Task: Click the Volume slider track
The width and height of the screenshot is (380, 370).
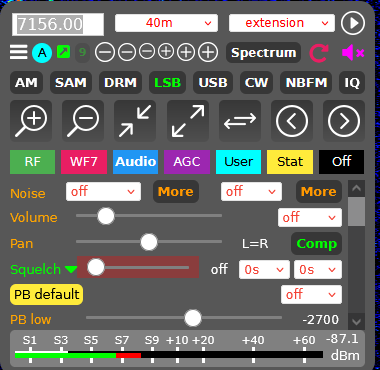Action: point(149,216)
